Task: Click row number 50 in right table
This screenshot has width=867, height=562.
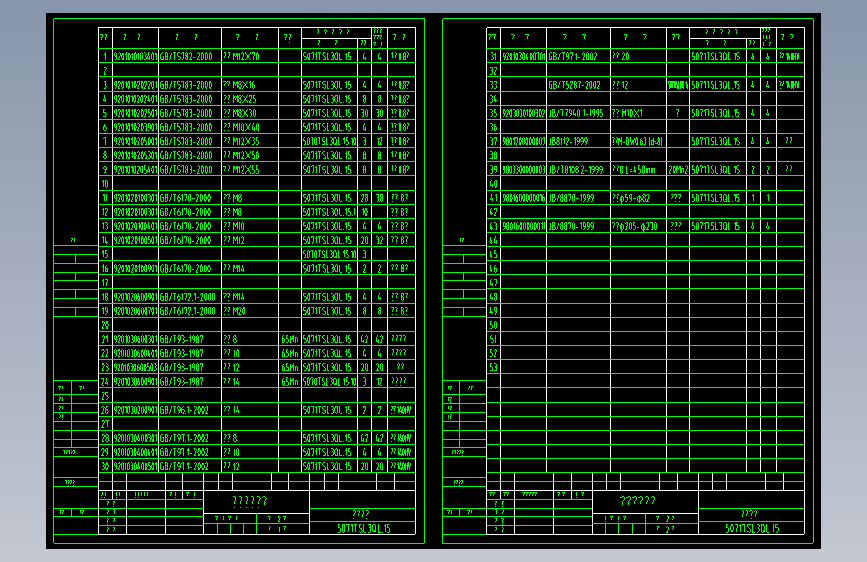Action: (x=493, y=325)
